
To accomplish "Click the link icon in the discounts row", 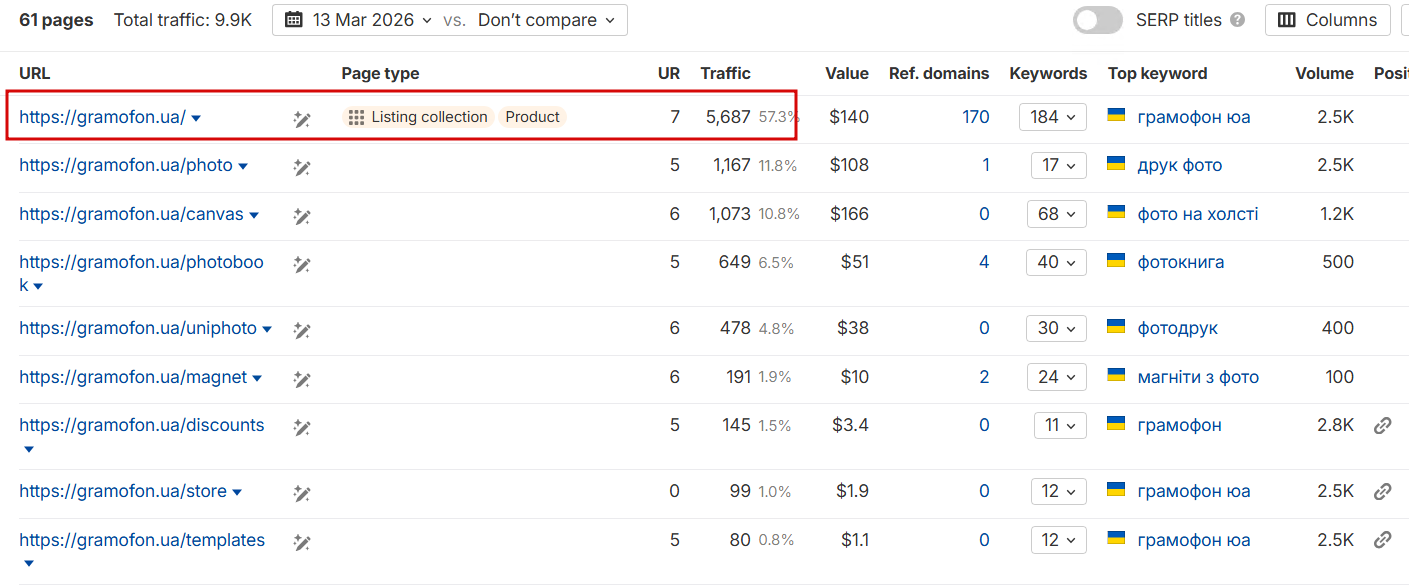I will point(1382,426).
